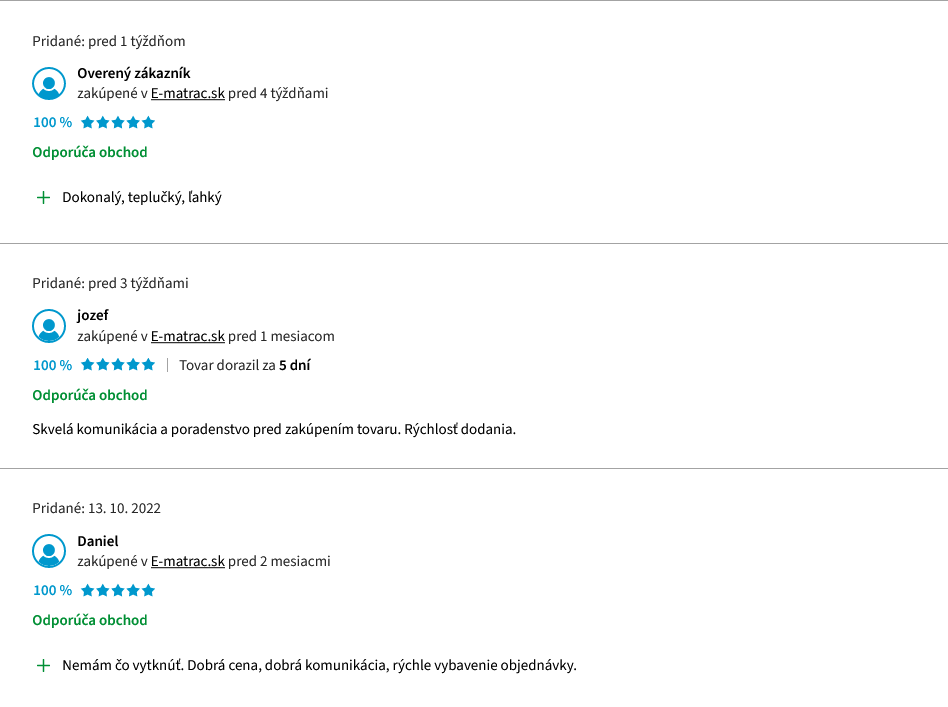This screenshot has width=948, height=707.
Task: Click the five-star rating in jozef's review
Action: 118,365
